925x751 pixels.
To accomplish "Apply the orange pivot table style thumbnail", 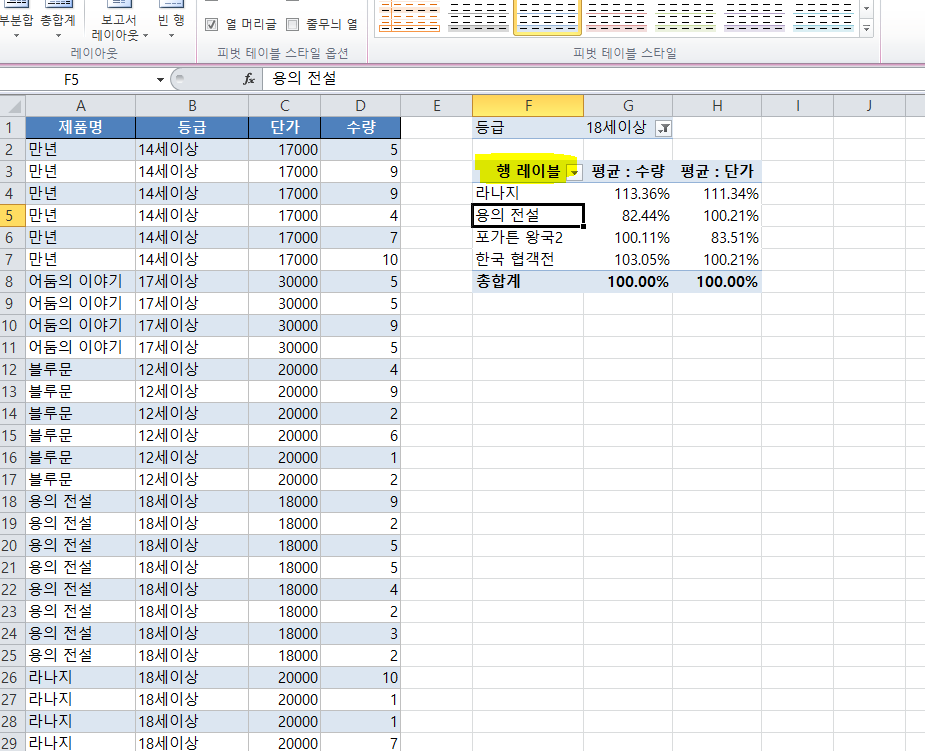I will coord(408,17).
